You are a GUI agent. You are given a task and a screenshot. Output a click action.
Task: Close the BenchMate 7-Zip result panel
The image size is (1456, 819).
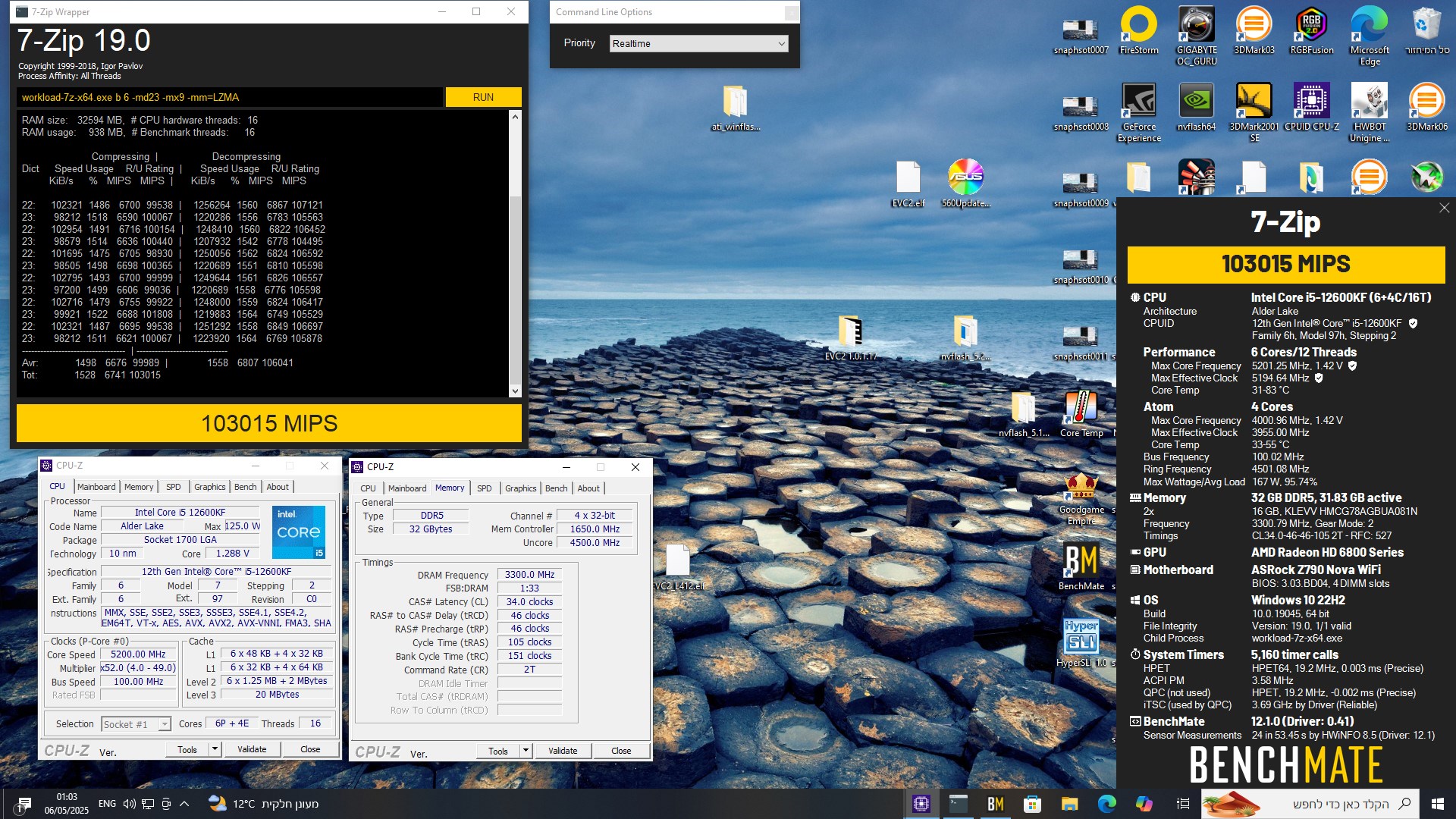[1444, 208]
